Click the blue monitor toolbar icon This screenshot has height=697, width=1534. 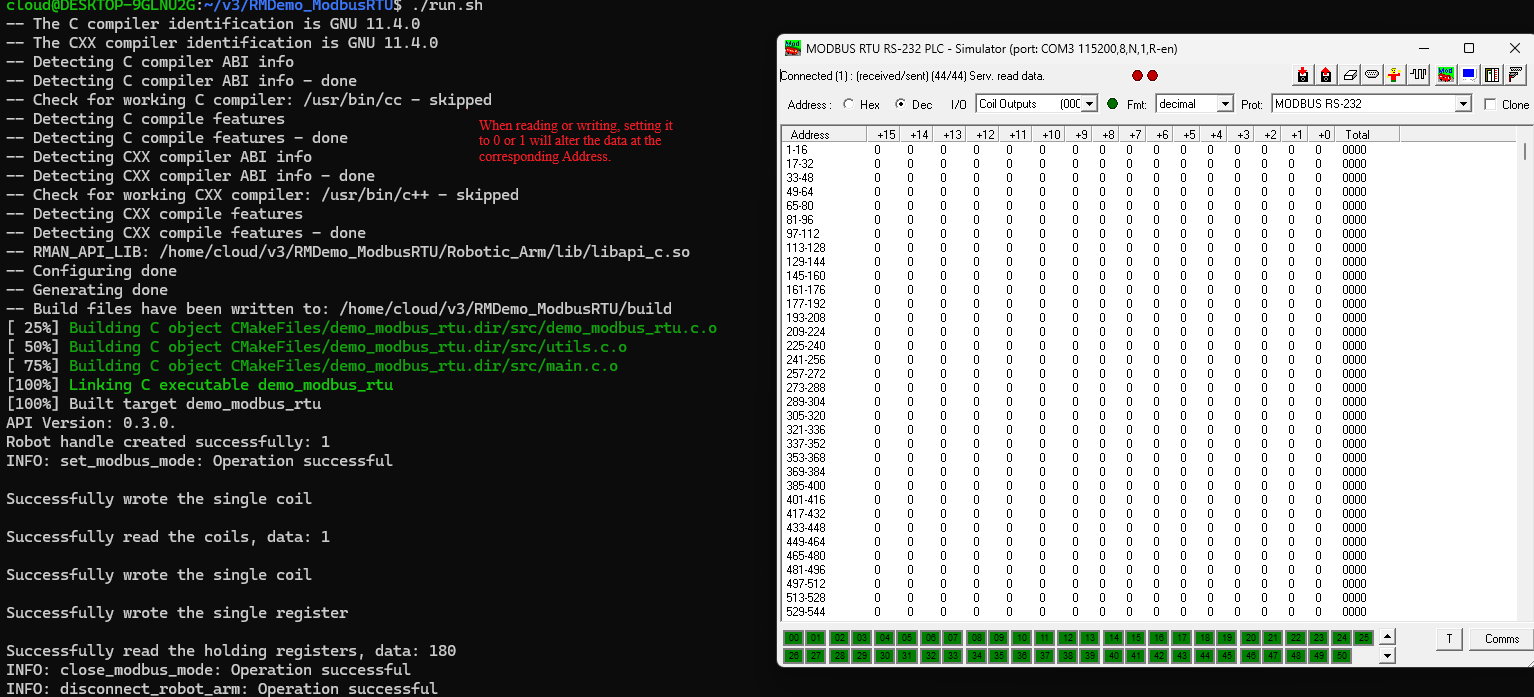pos(1468,75)
